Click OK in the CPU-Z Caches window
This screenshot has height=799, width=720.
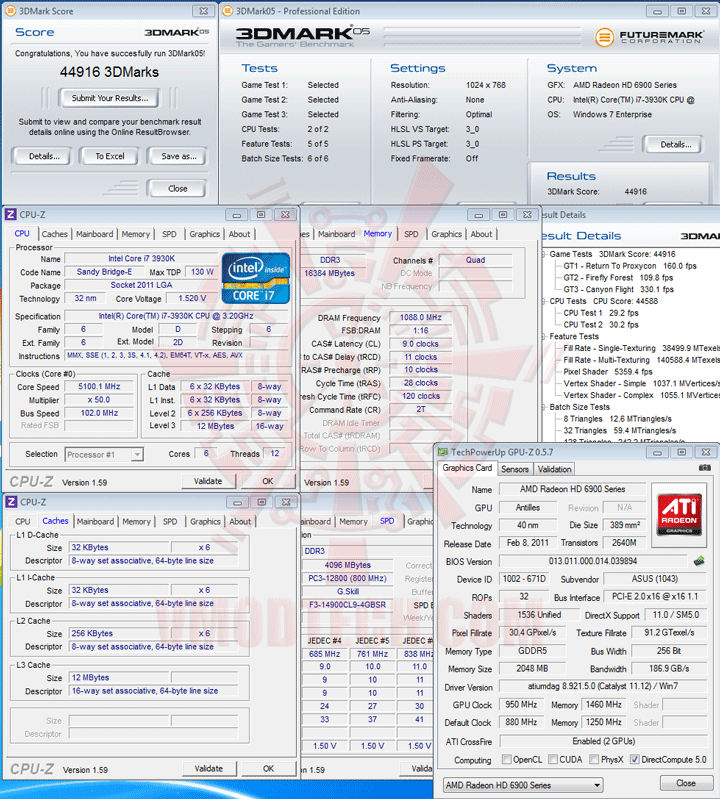[268, 768]
